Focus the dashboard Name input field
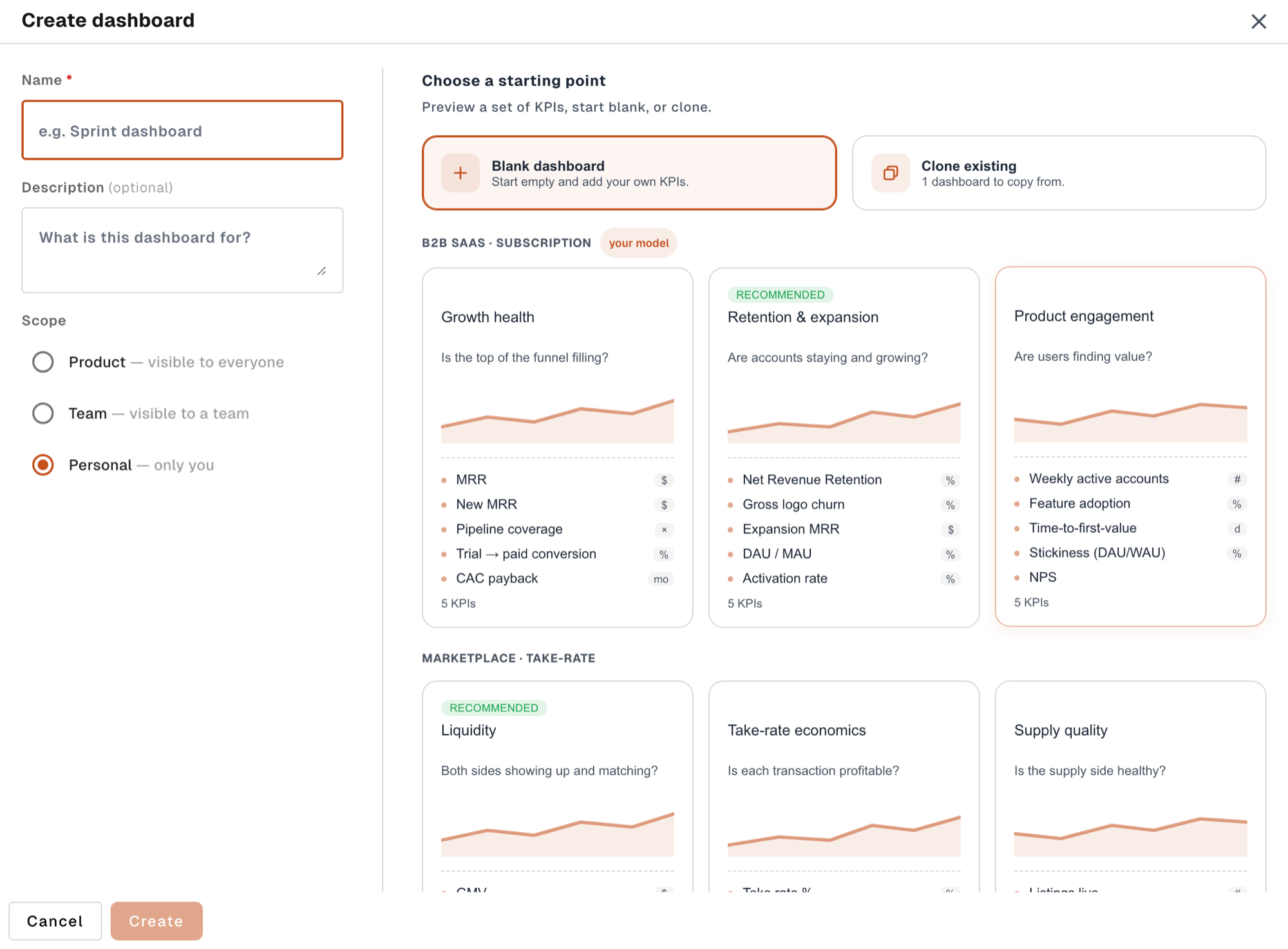This screenshot has width=1288, height=949. point(182,130)
